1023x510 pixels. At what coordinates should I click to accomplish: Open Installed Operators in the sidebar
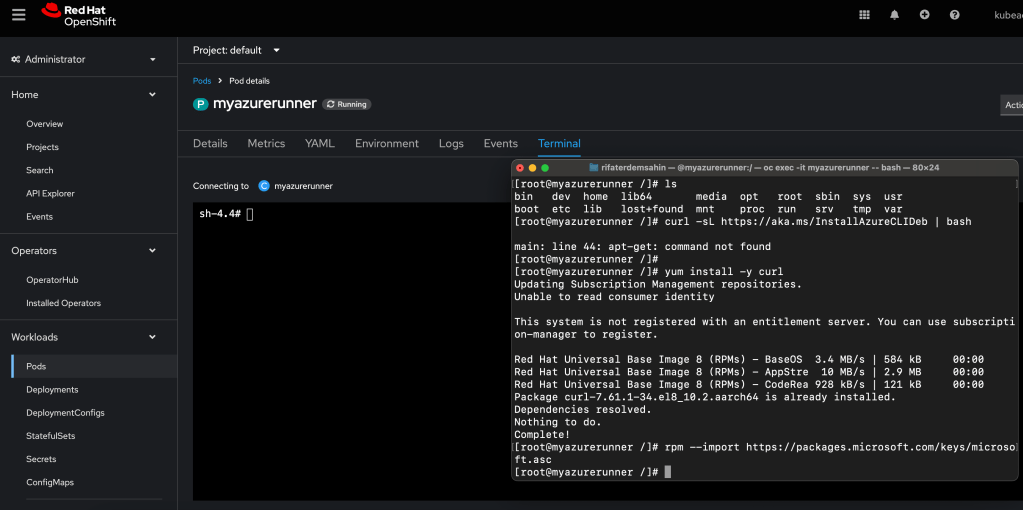[x=63, y=303]
